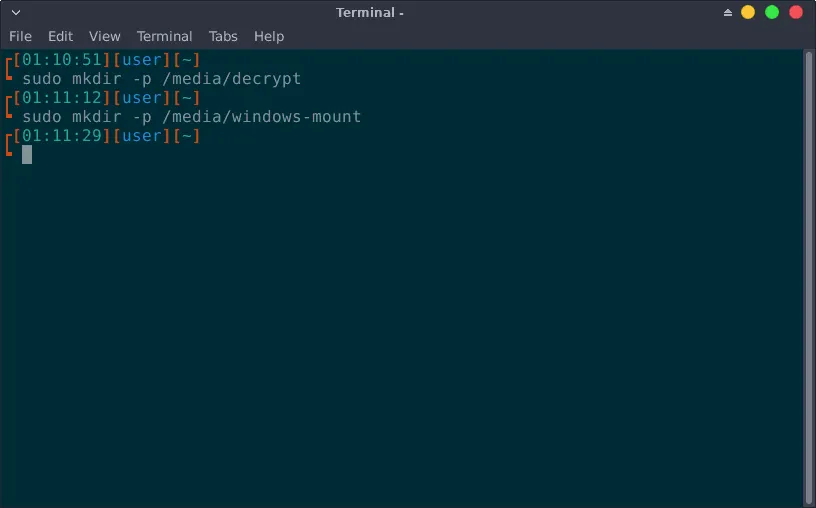Image resolution: width=816 pixels, height=508 pixels.
Task: Open the window menu chevron in title bar
Action: click(x=15, y=13)
